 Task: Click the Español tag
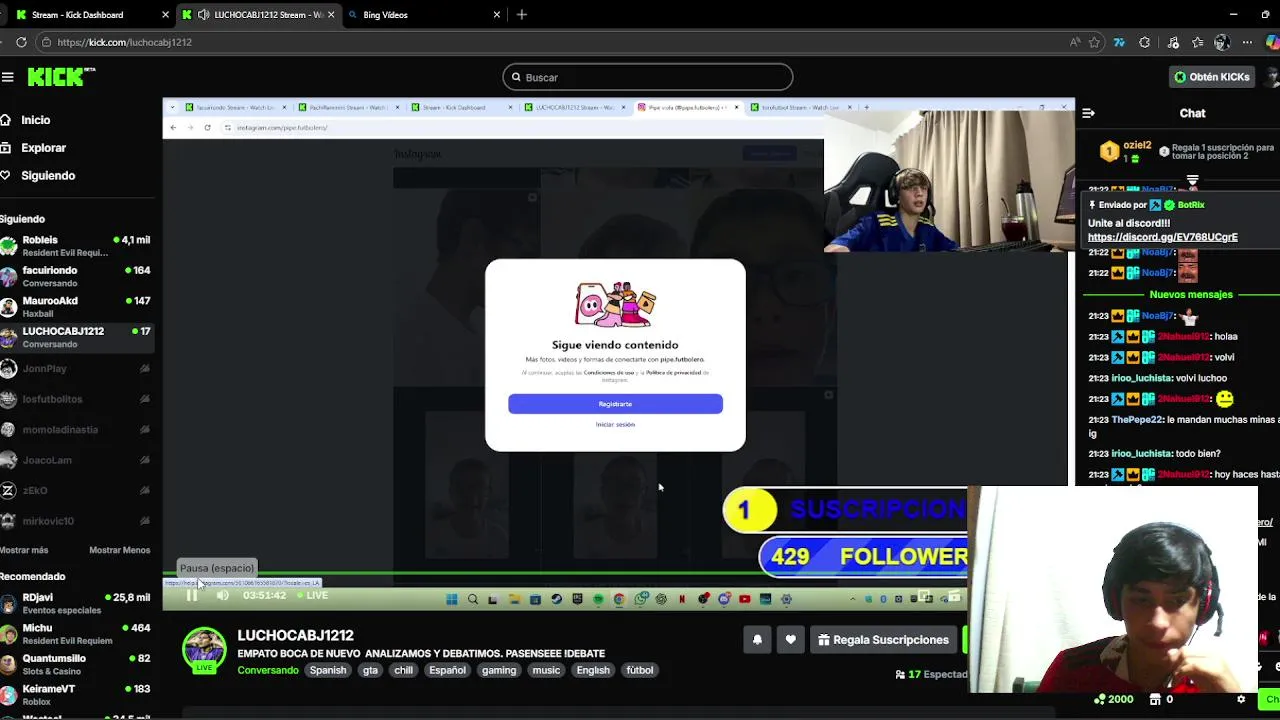pyautogui.click(x=447, y=670)
